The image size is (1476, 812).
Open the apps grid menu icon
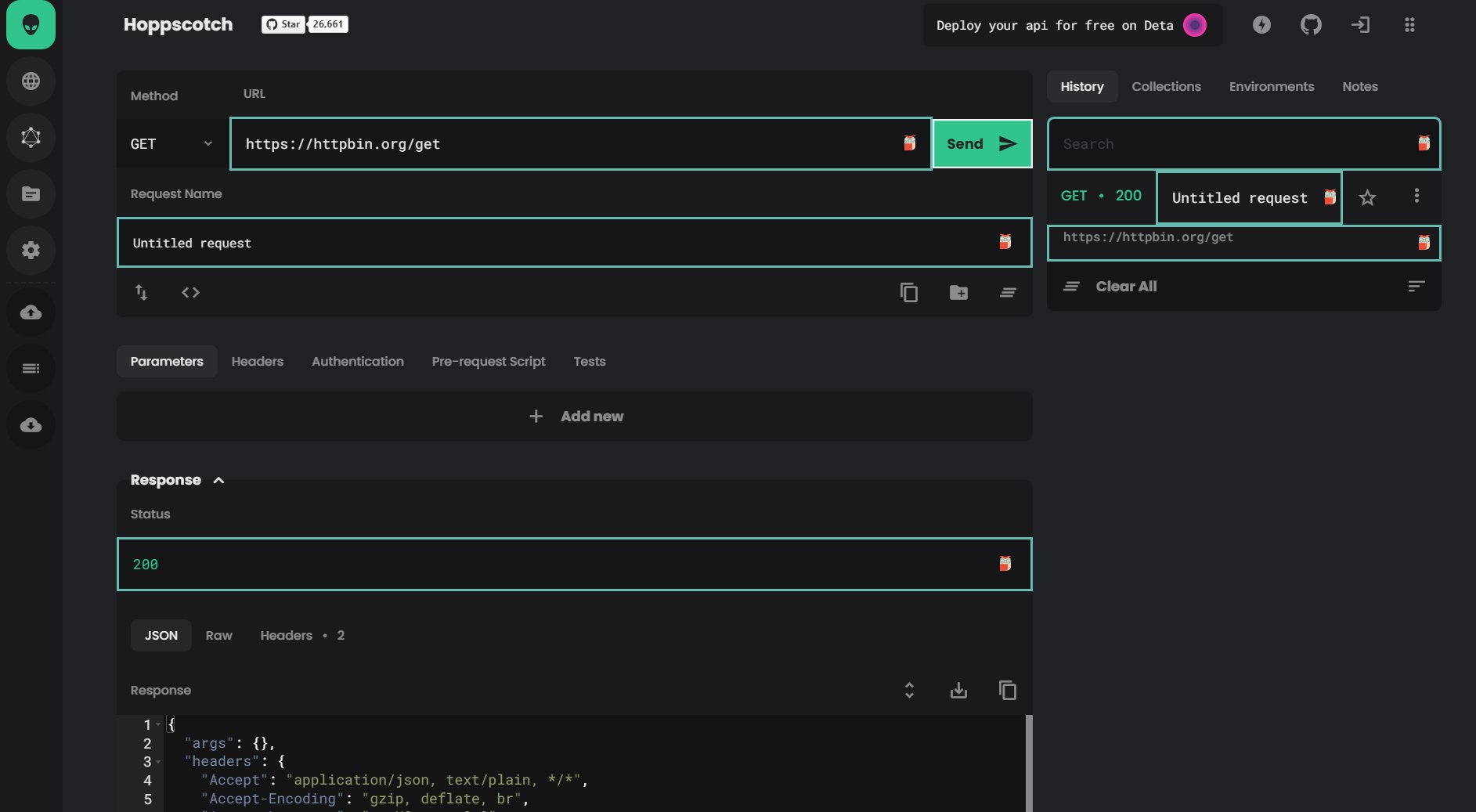[1409, 24]
